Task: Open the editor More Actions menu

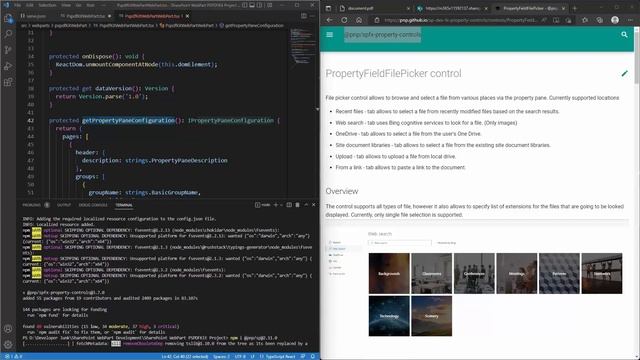Action: pyautogui.click(x=312, y=16)
